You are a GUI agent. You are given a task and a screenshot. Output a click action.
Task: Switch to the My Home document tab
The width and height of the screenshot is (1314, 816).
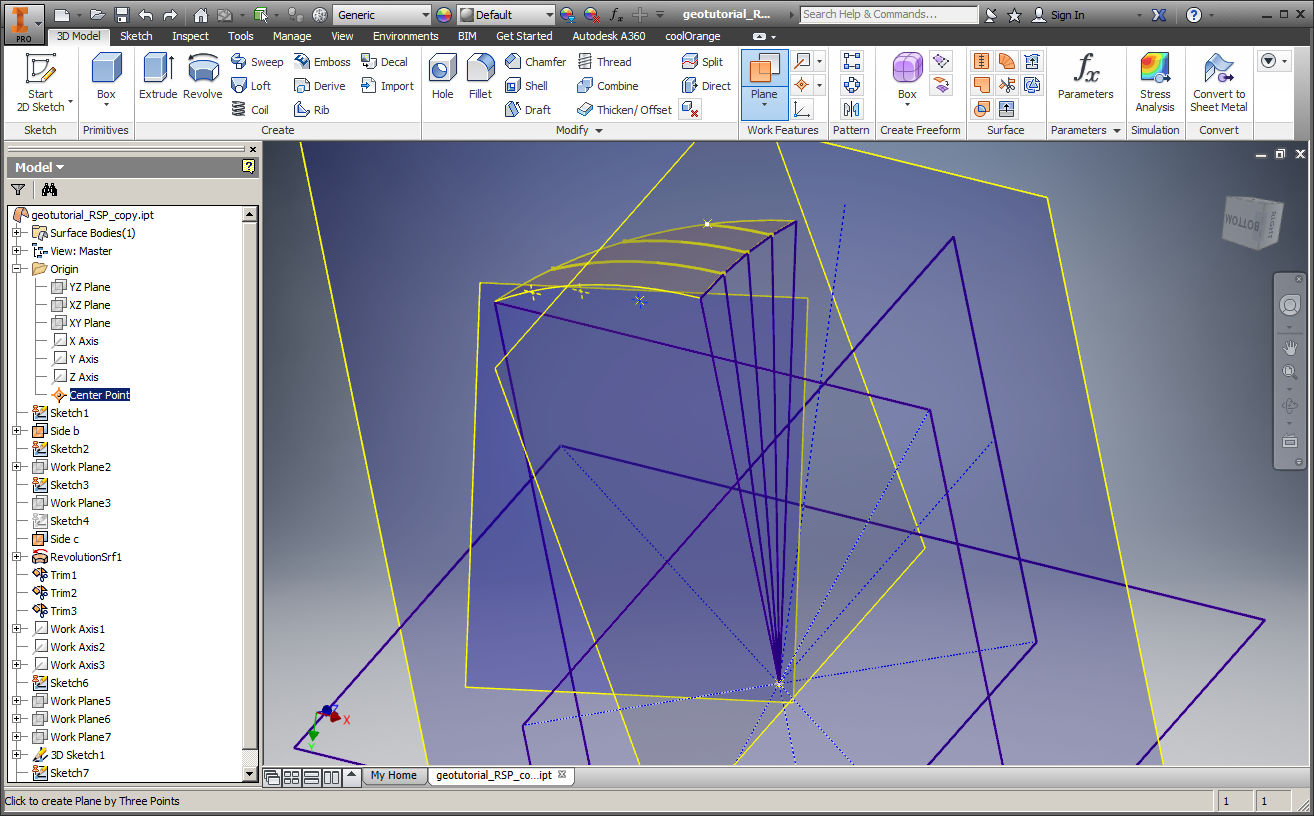(393, 775)
